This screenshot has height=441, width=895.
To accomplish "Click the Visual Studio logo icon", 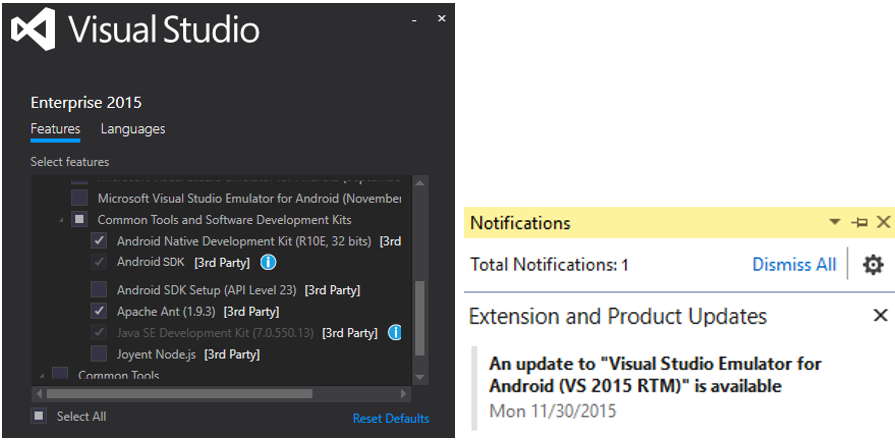I will (x=32, y=30).
